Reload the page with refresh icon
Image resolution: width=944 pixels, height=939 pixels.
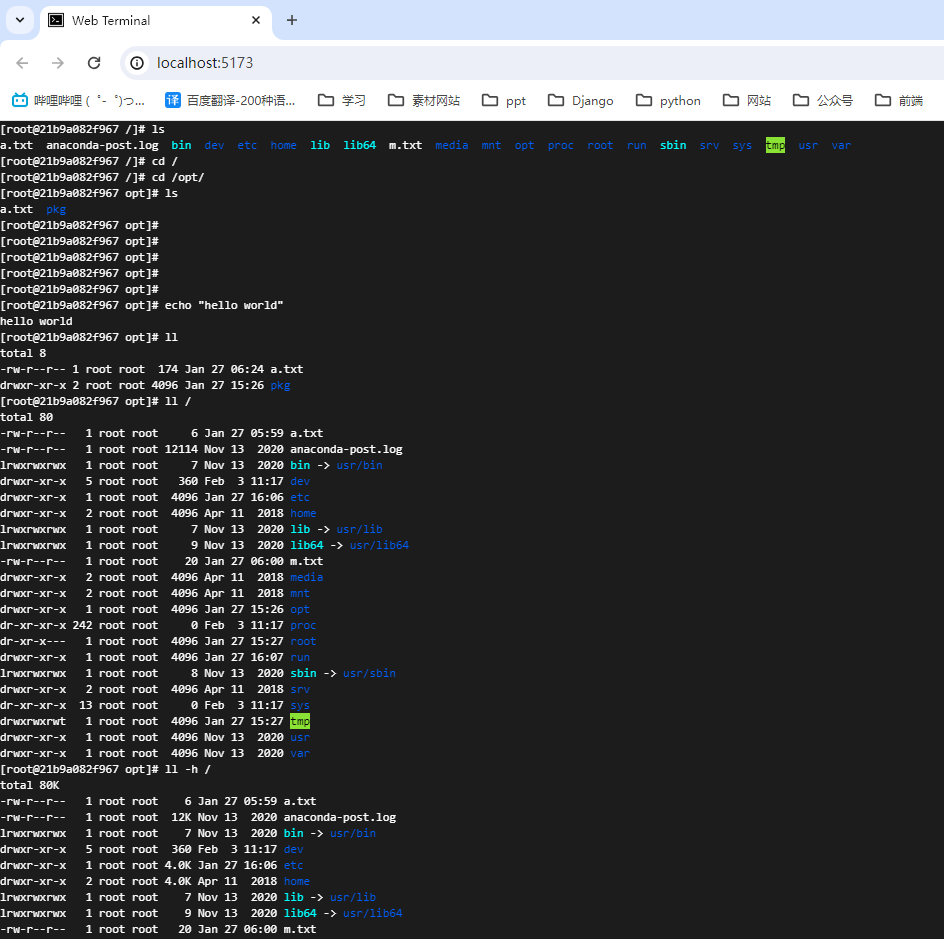point(94,63)
